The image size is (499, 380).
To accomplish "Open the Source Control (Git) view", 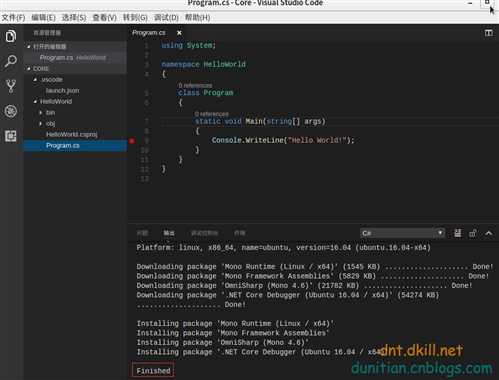I will (11, 86).
